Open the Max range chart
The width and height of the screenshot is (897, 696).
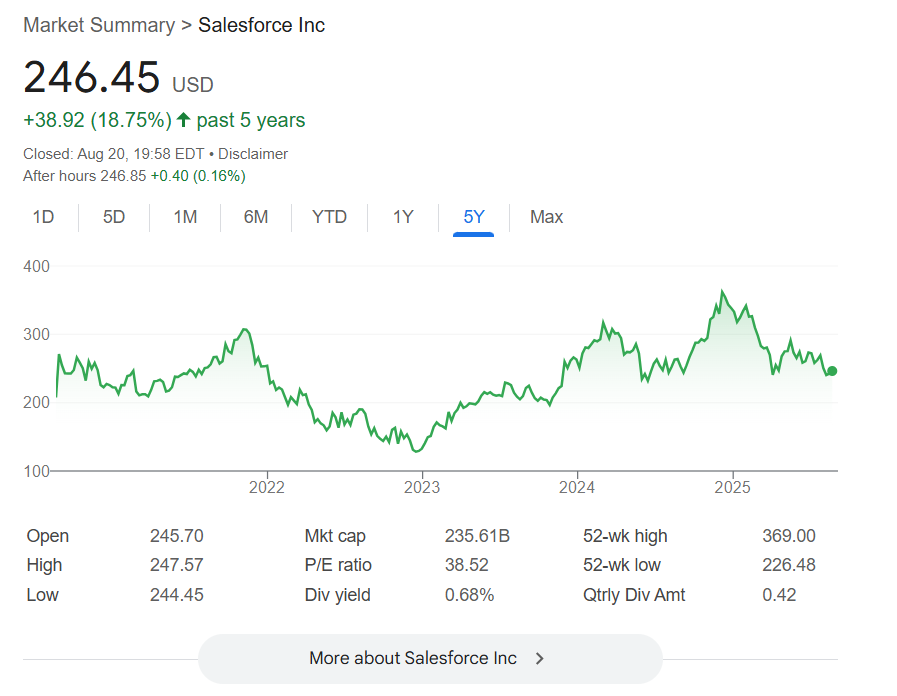546,217
